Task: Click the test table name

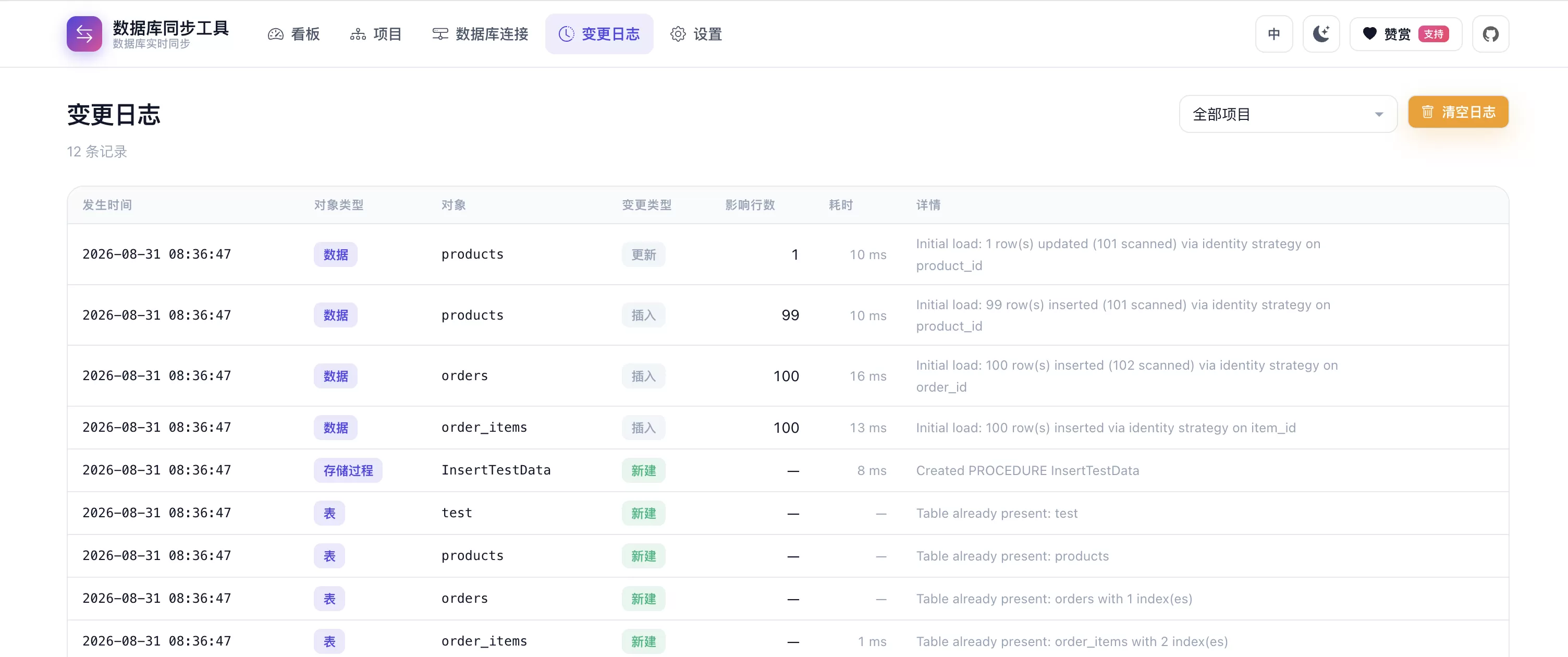Action: (457, 513)
